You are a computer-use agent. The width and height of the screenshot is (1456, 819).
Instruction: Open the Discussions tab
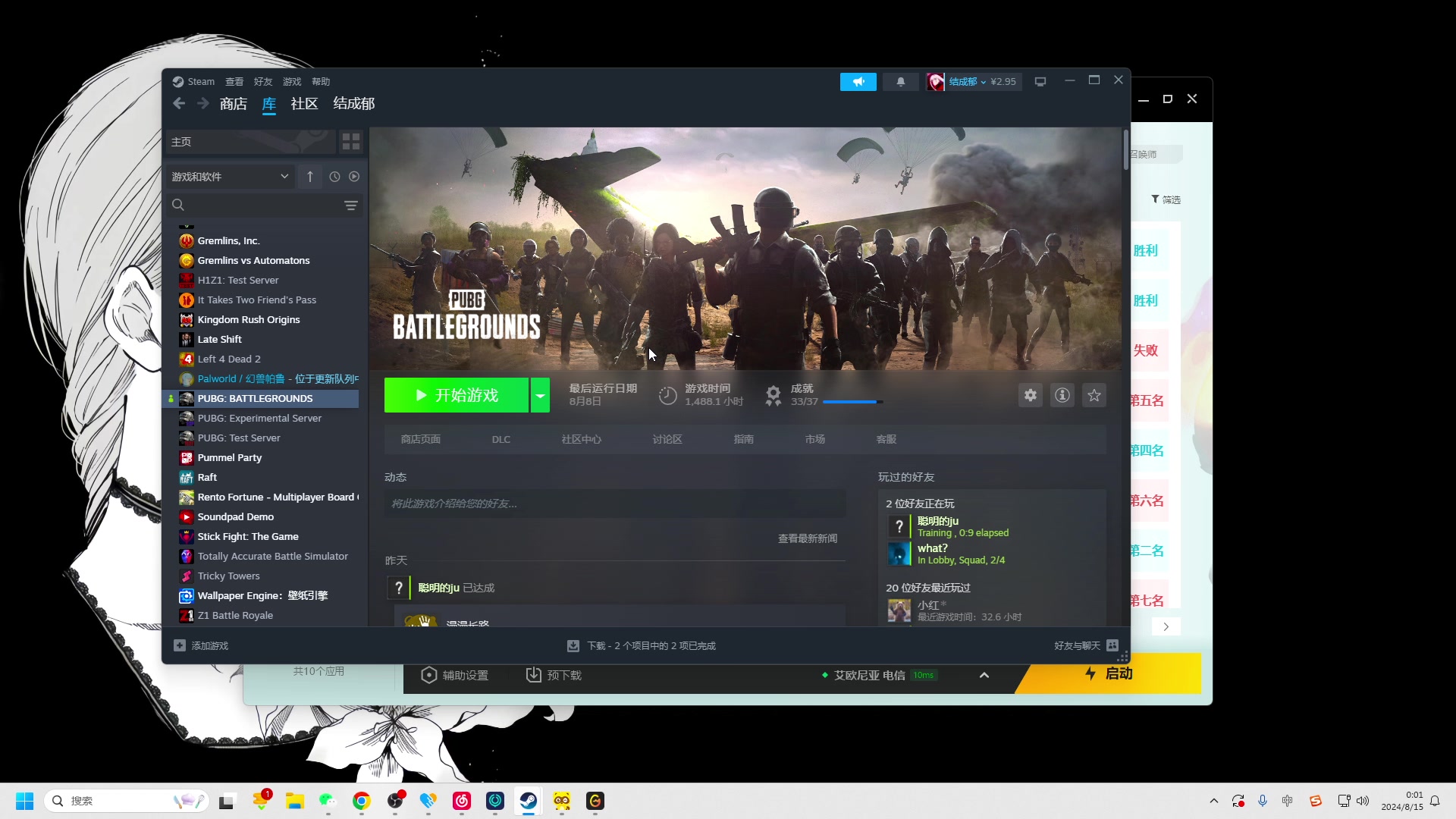click(x=667, y=440)
